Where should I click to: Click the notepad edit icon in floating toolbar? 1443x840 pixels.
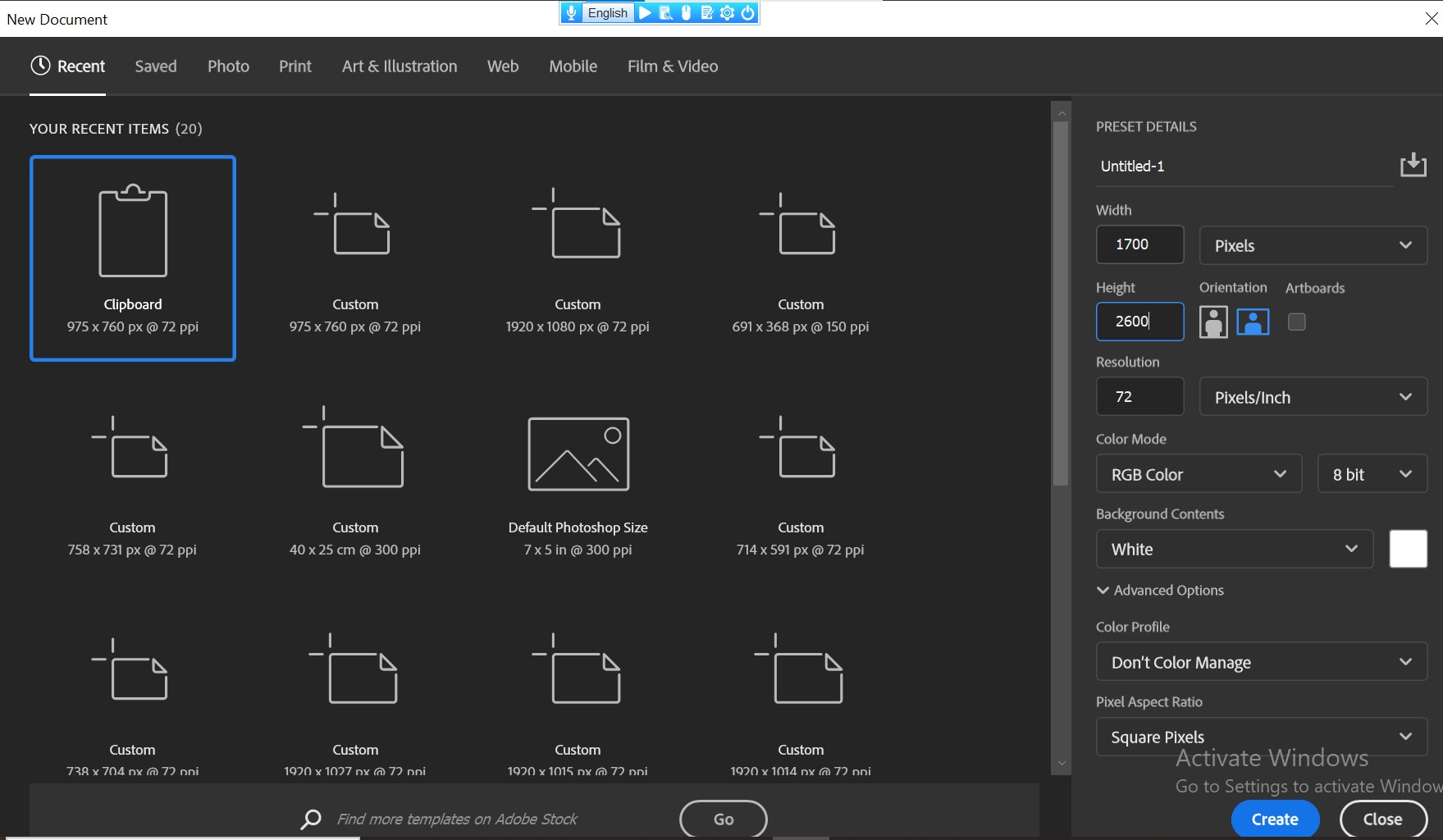tap(707, 13)
